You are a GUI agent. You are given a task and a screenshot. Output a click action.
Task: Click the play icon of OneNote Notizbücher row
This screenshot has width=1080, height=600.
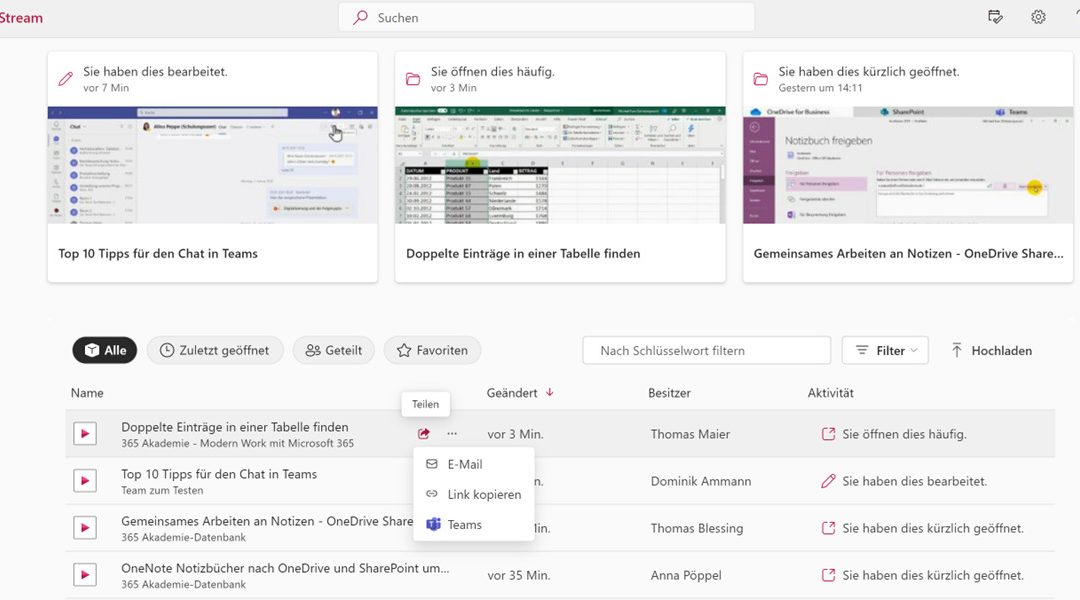tap(85, 575)
